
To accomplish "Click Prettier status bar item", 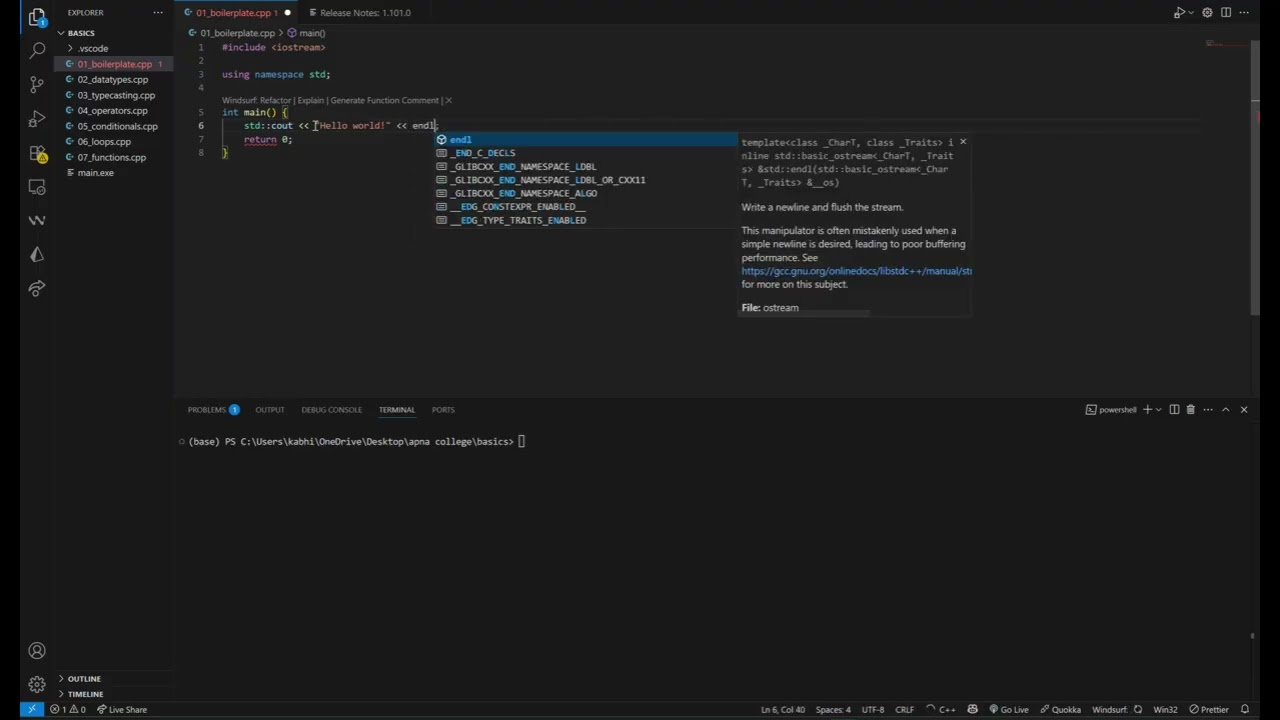I will coord(1209,709).
